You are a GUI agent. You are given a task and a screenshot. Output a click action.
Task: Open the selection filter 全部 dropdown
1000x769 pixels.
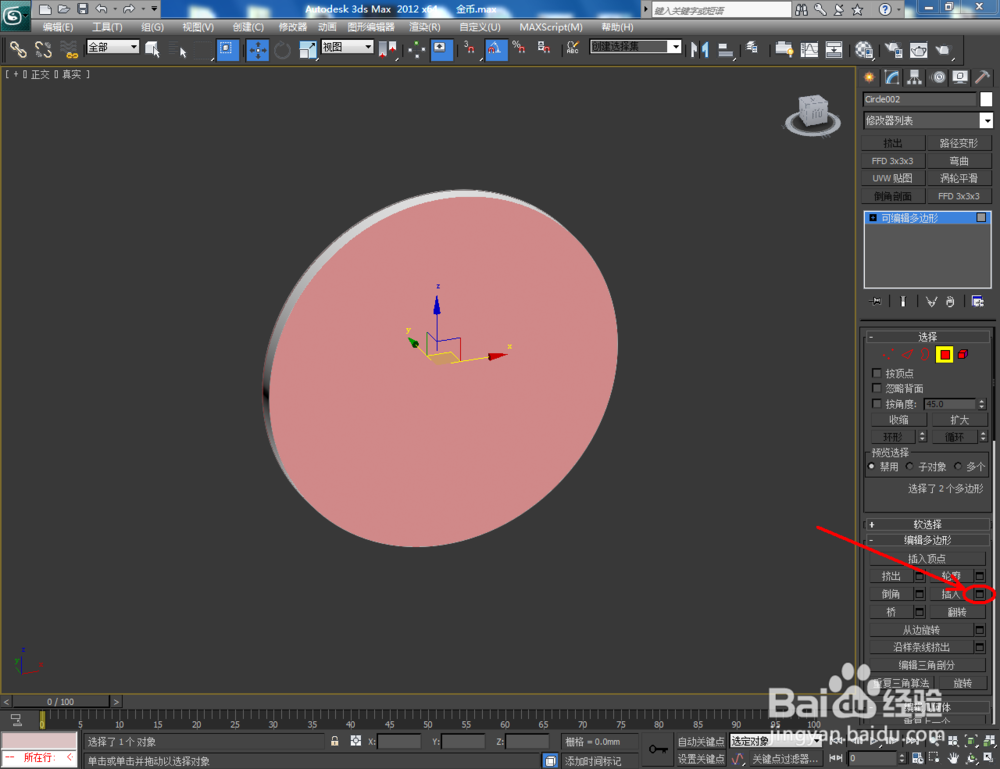[x=112, y=46]
